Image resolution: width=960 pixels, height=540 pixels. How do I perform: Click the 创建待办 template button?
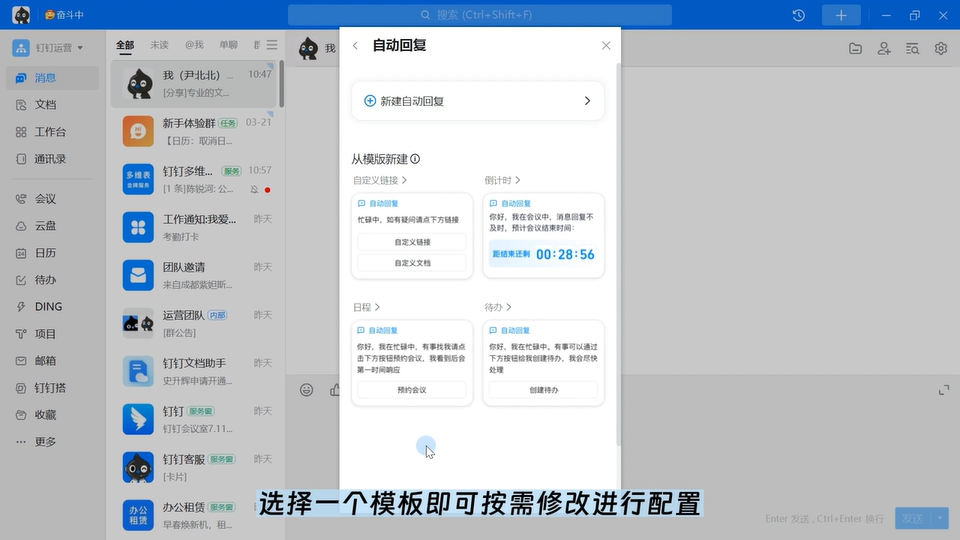tap(543, 390)
